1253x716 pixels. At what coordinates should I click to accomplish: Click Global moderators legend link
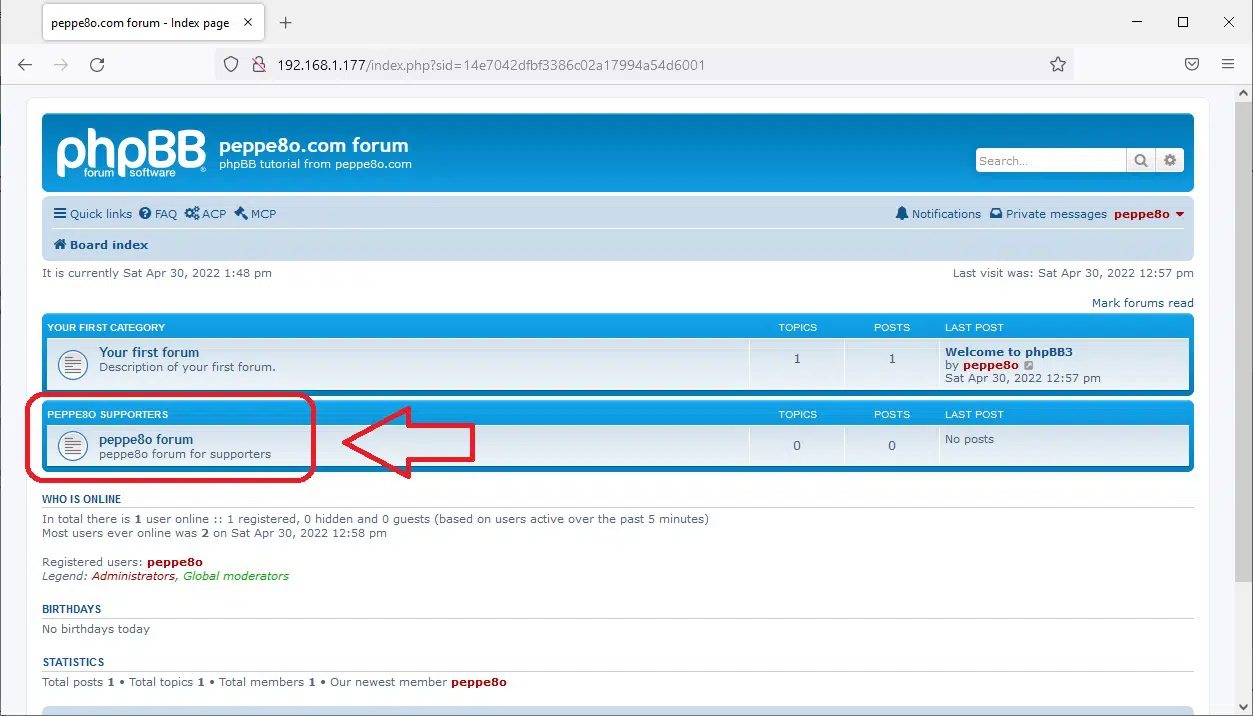(x=236, y=576)
